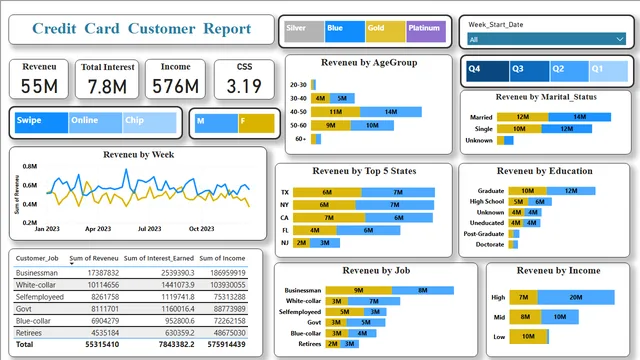Screen dimensions: 640x360
Task: Click the Reveneu 55M card
Action: [39, 79]
